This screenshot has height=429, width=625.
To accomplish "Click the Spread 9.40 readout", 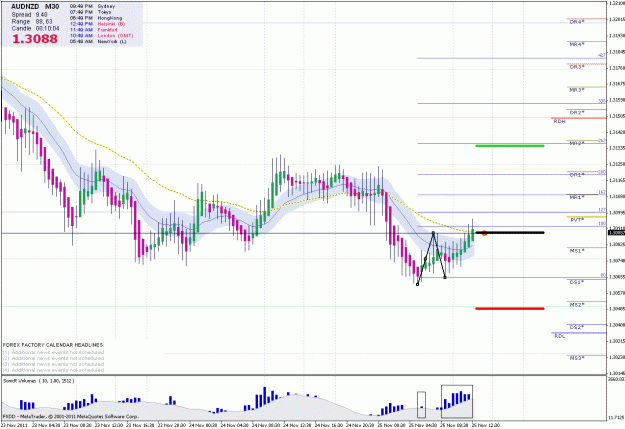I will (x=29, y=14).
